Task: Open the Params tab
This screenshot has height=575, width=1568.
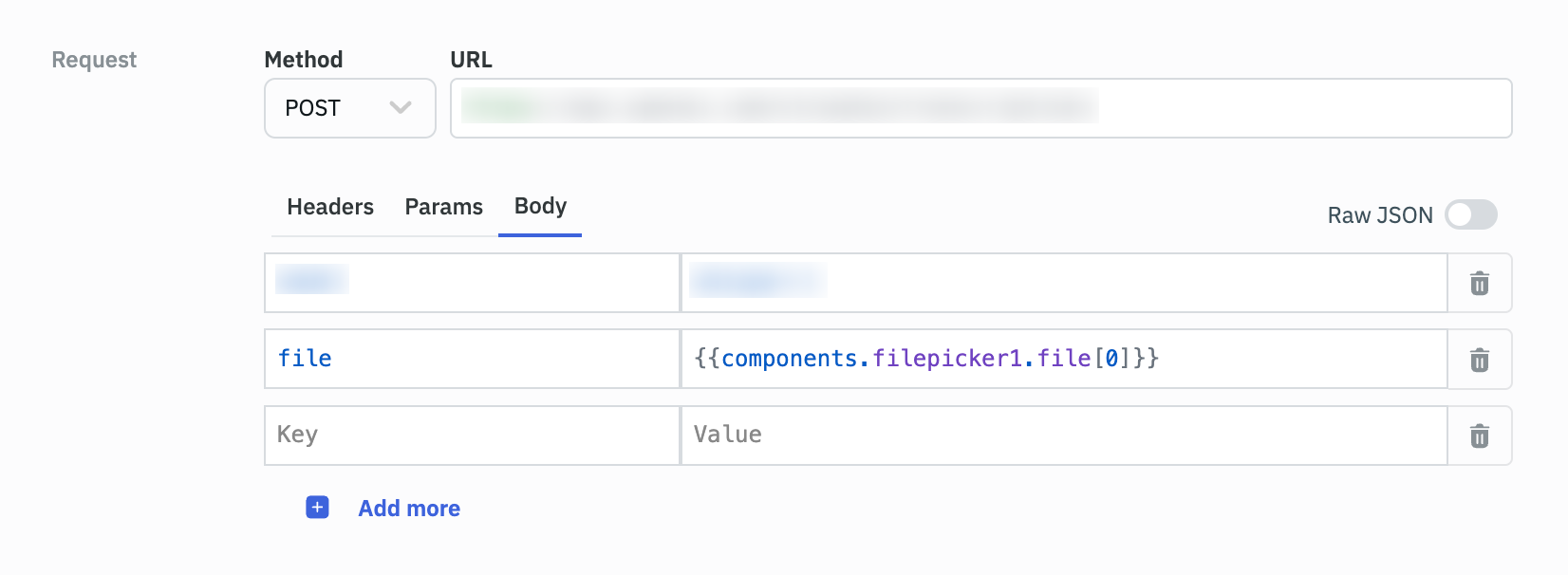Action: coord(443,207)
